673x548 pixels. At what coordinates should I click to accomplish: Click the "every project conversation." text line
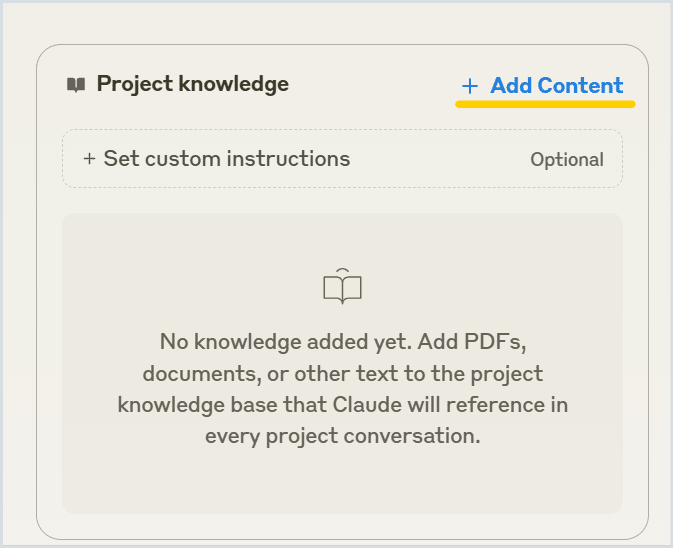(343, 437)
